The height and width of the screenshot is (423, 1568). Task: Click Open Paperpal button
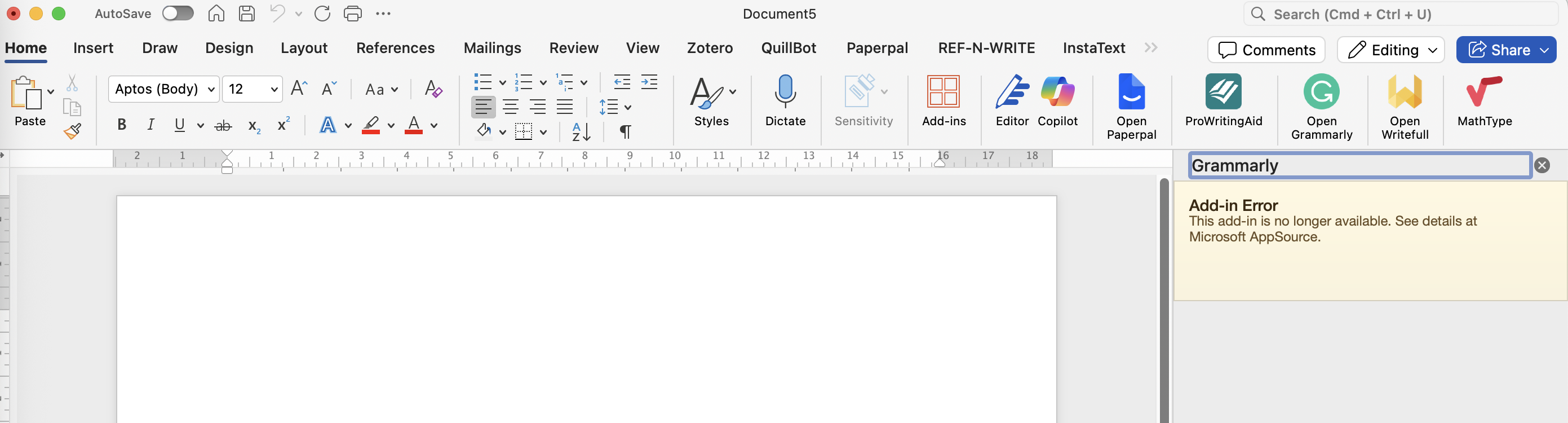(1131, 107)
